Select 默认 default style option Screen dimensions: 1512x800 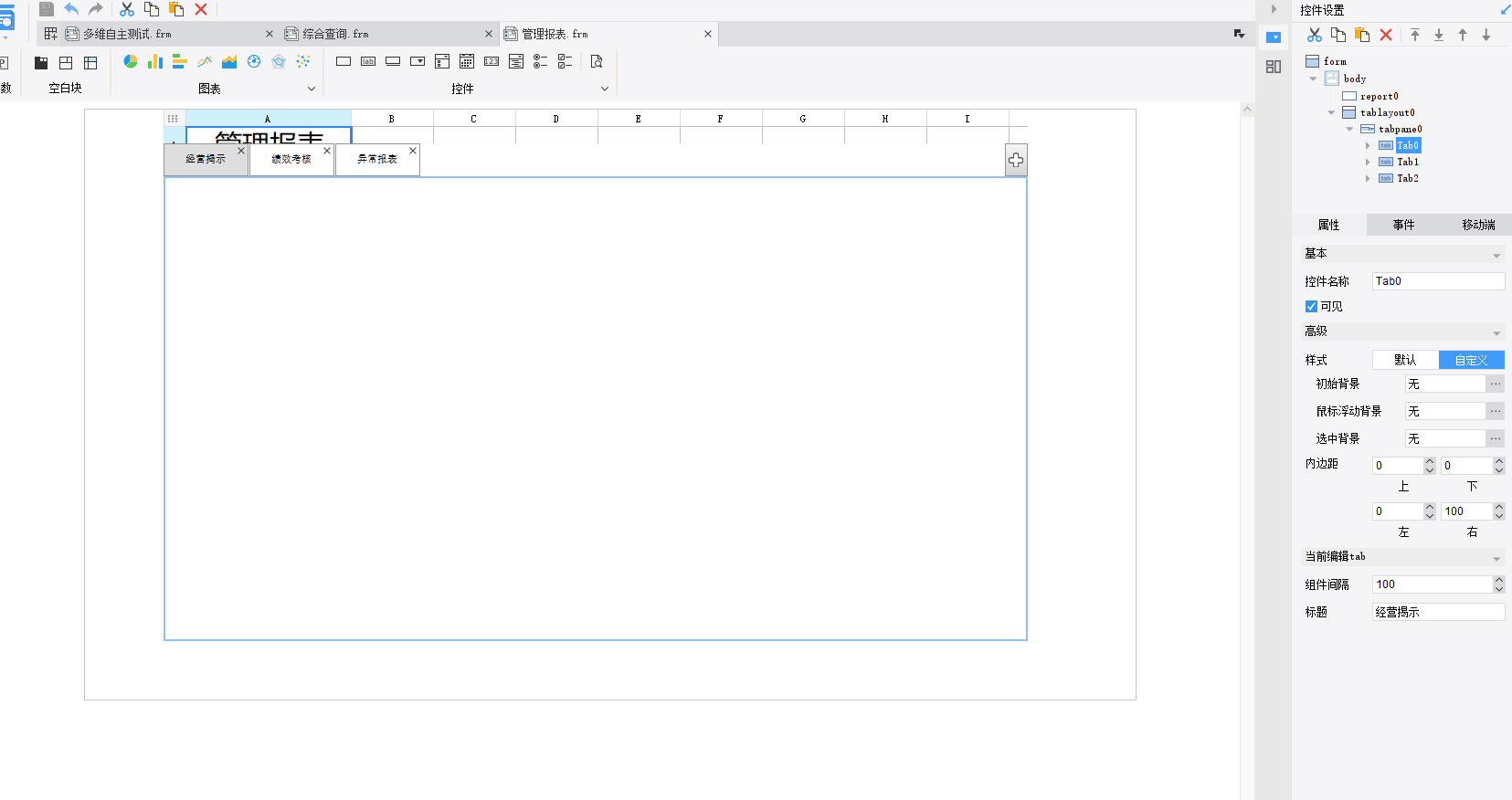click(1405, 360)
